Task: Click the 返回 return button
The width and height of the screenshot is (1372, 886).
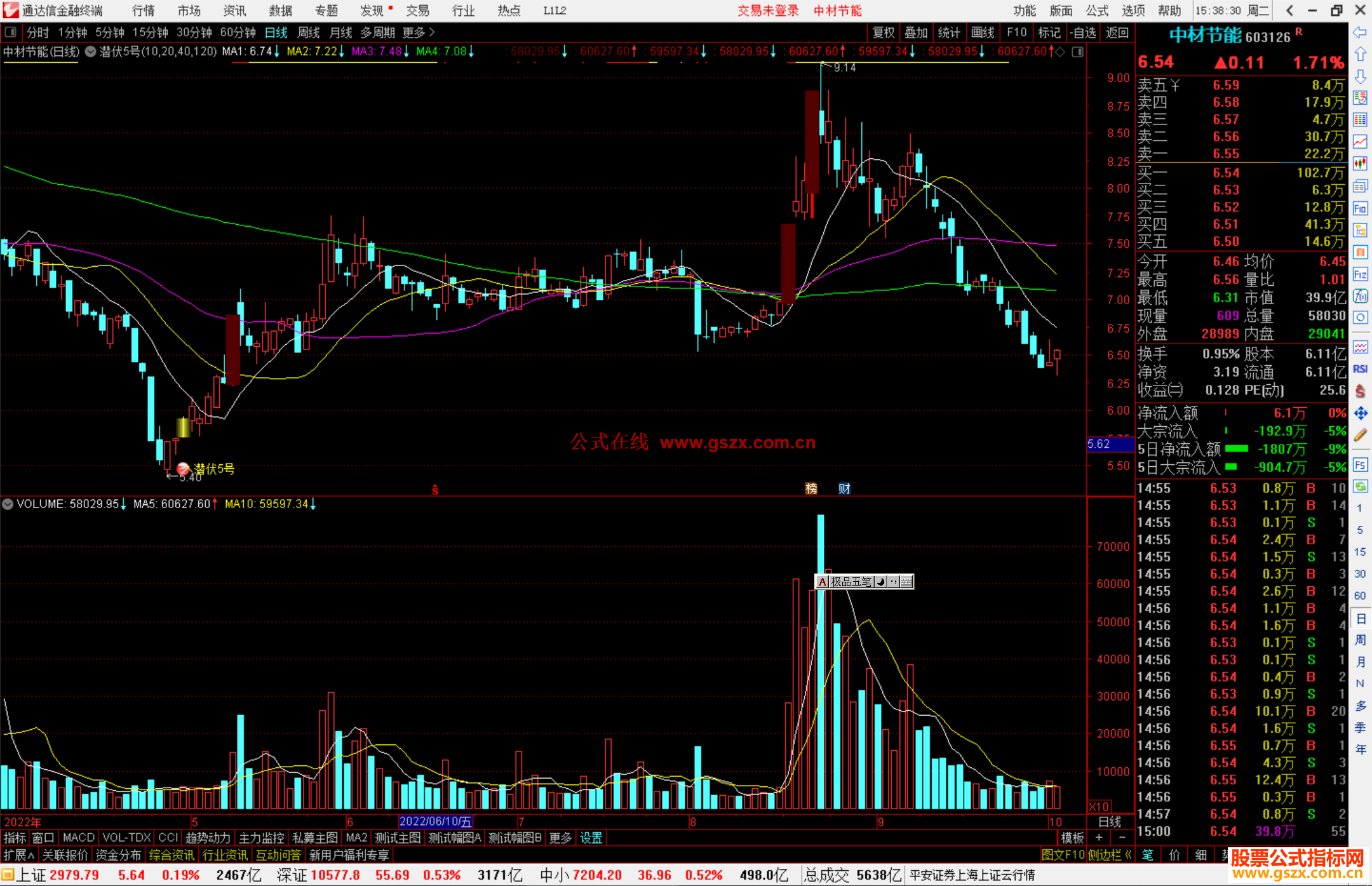Action: pos(1116,32)
